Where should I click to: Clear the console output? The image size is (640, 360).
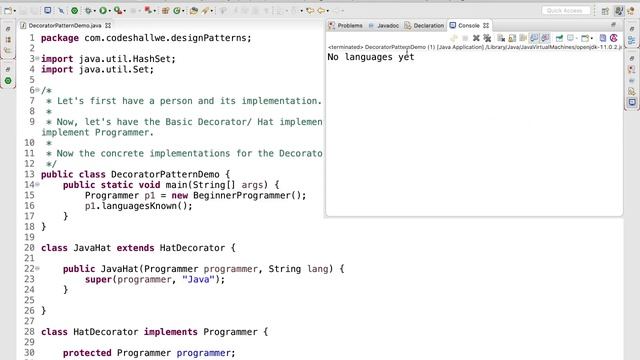click(501, 38)
